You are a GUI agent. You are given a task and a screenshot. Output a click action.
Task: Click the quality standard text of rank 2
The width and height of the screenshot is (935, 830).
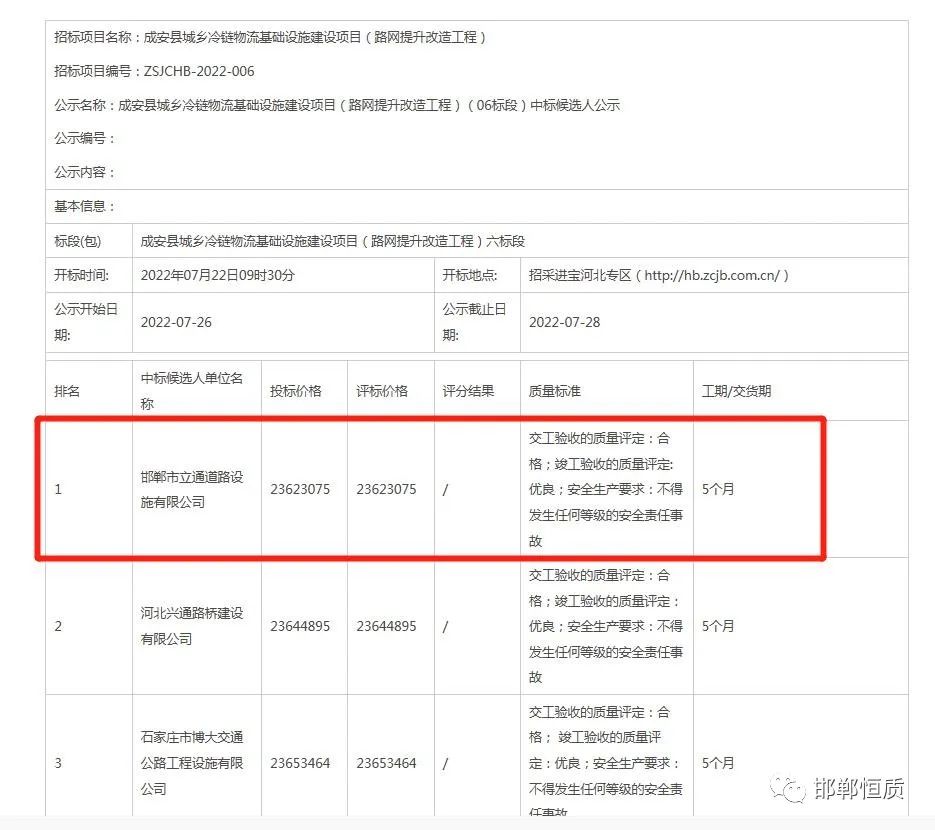pyautogui.click(x=606, y=626)
